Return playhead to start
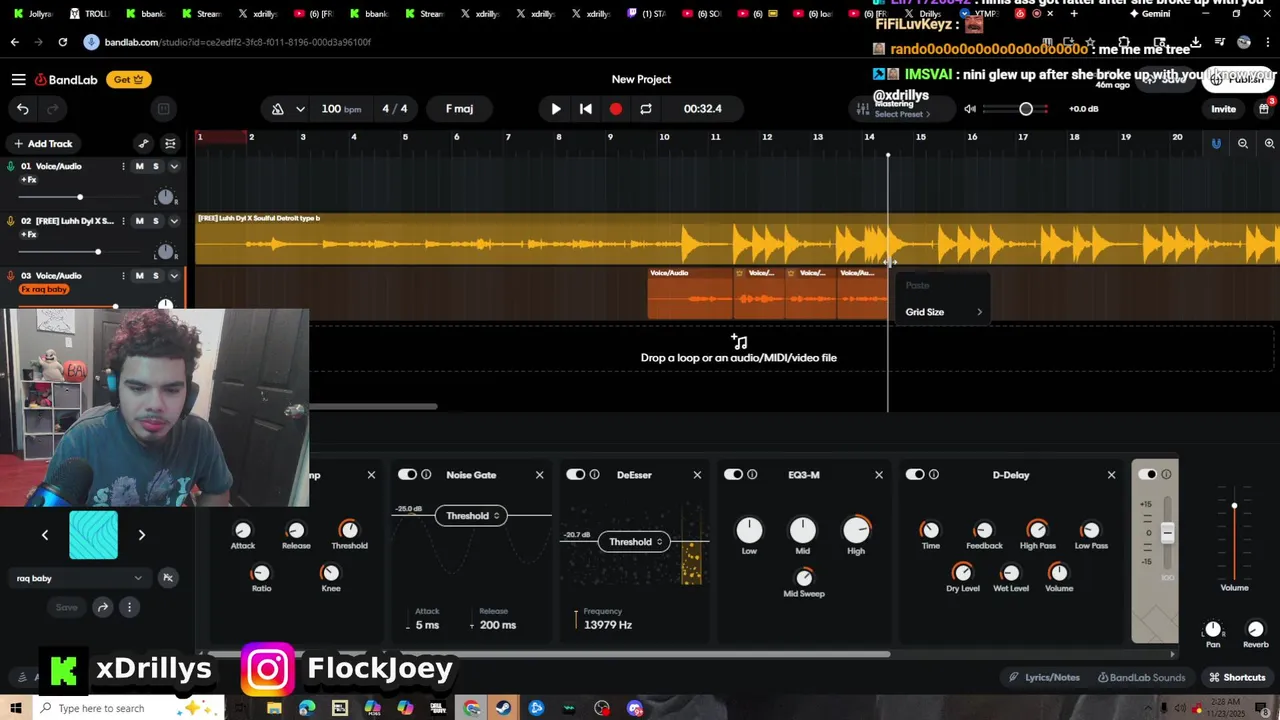Viewport: 1280px width, 720px height. (x=586, y=109)
